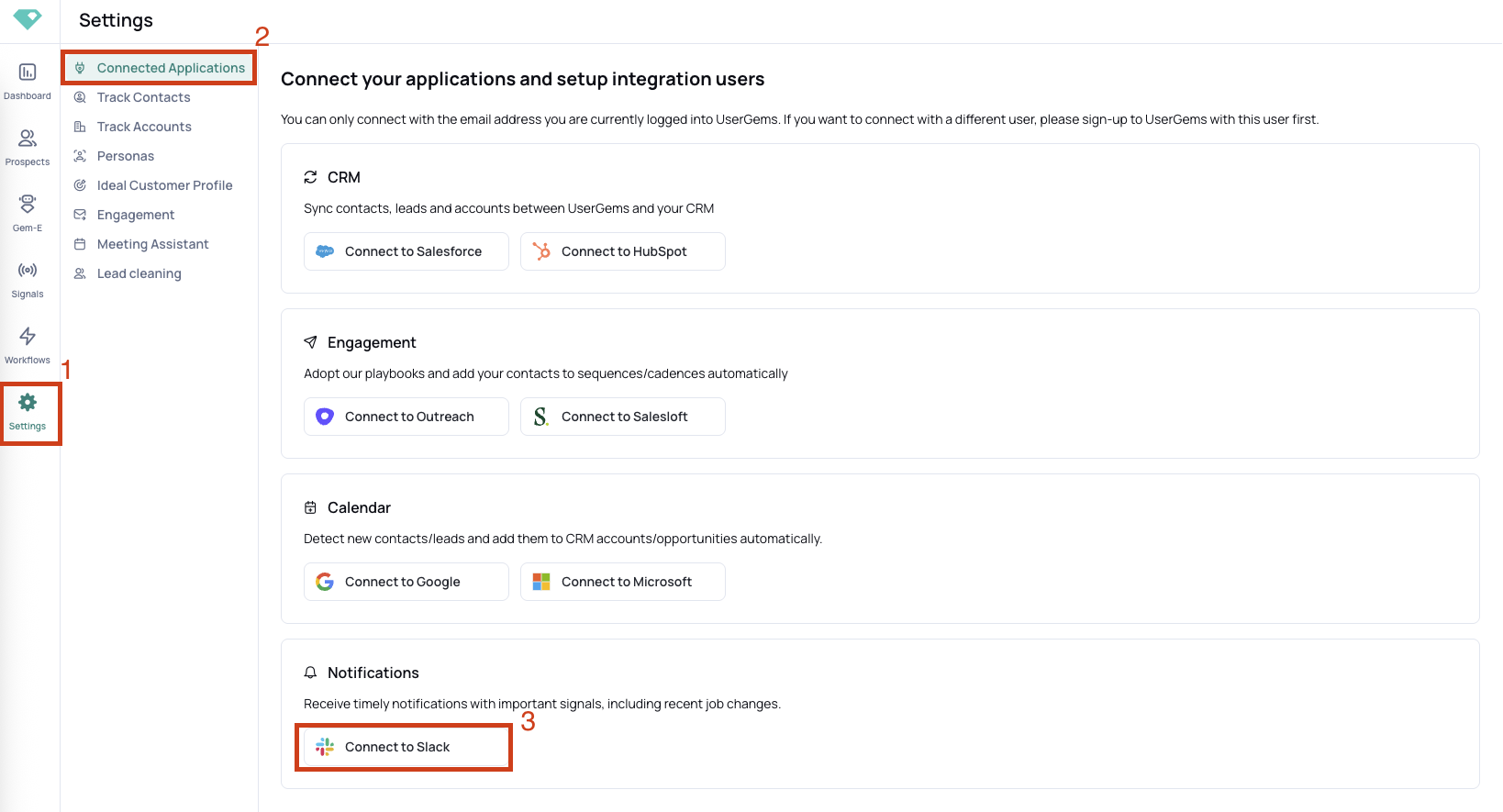Click Connect to HubSpot button
1503x812 pixels.
(x=623, y=251)
